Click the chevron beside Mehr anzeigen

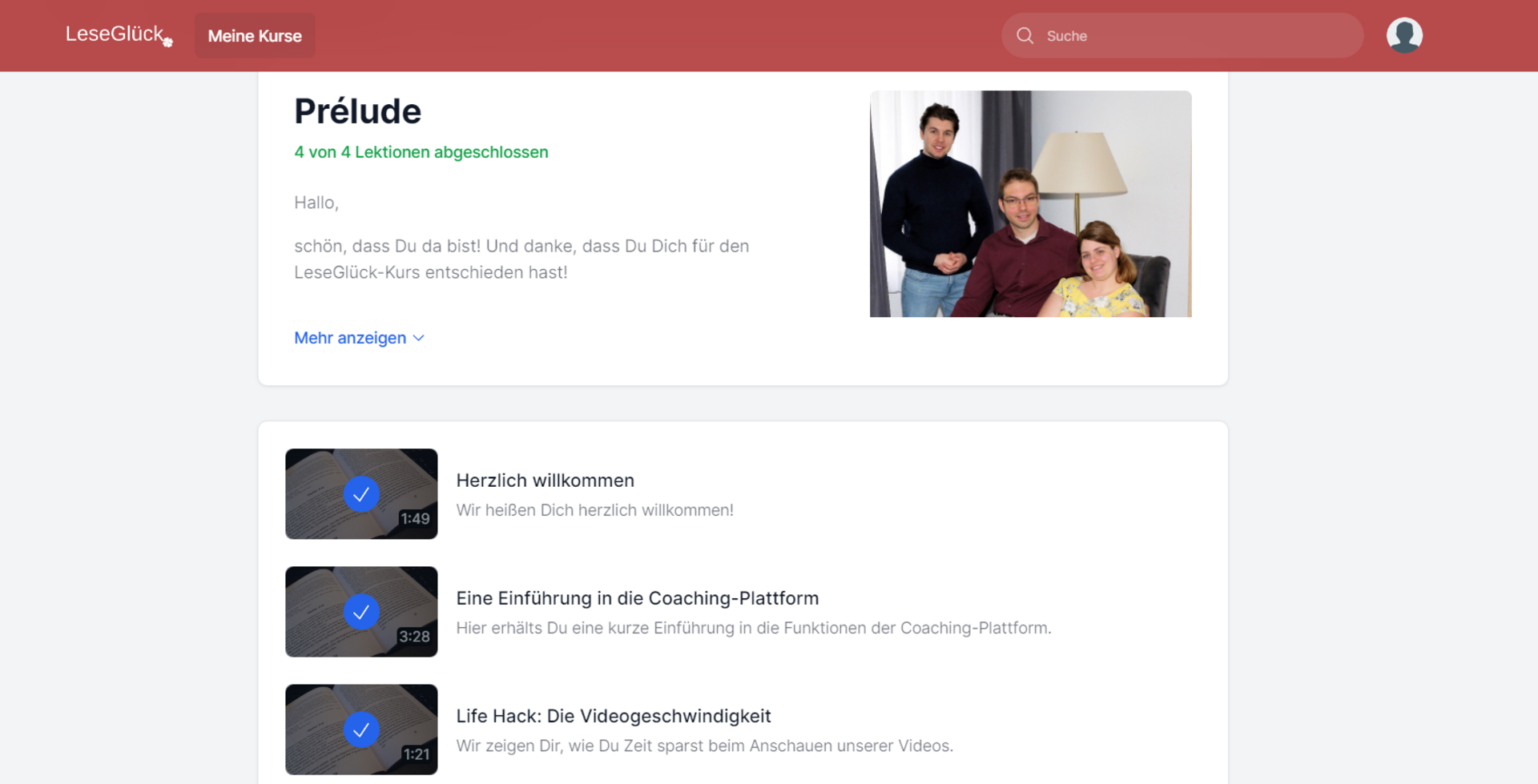(x=418, y=338)
